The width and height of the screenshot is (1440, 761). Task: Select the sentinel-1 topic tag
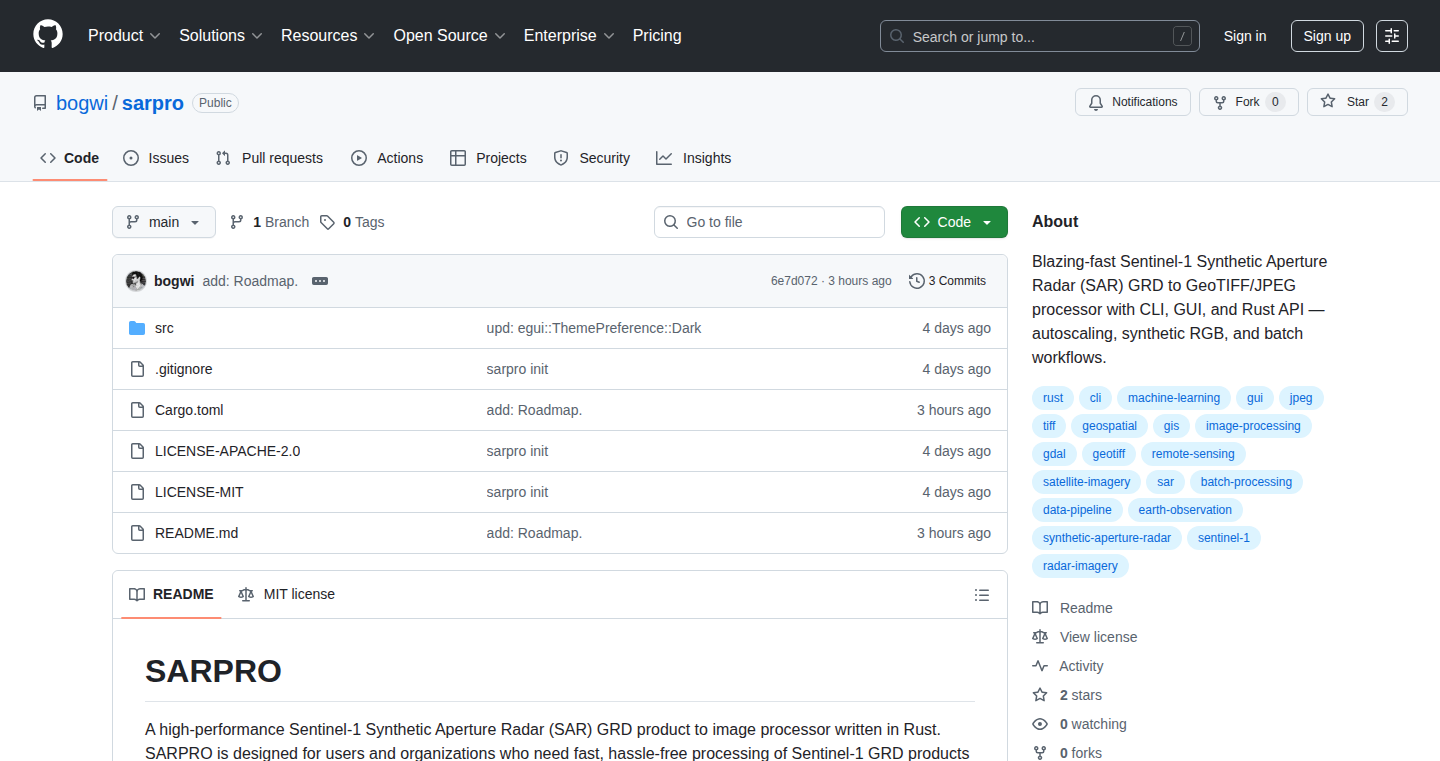[x=1224, y=538]
